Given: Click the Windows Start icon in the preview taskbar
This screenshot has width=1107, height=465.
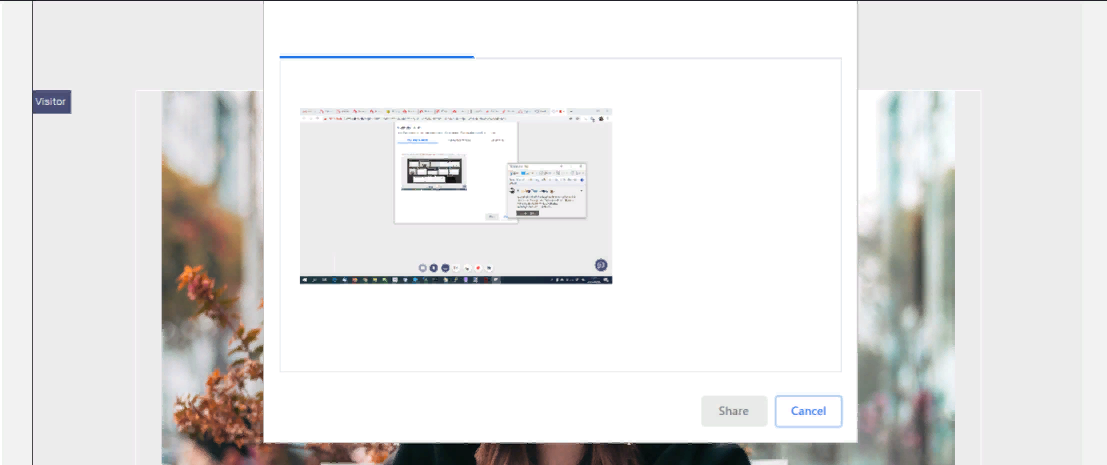Looking at the screenshot, I should (304, 280).
